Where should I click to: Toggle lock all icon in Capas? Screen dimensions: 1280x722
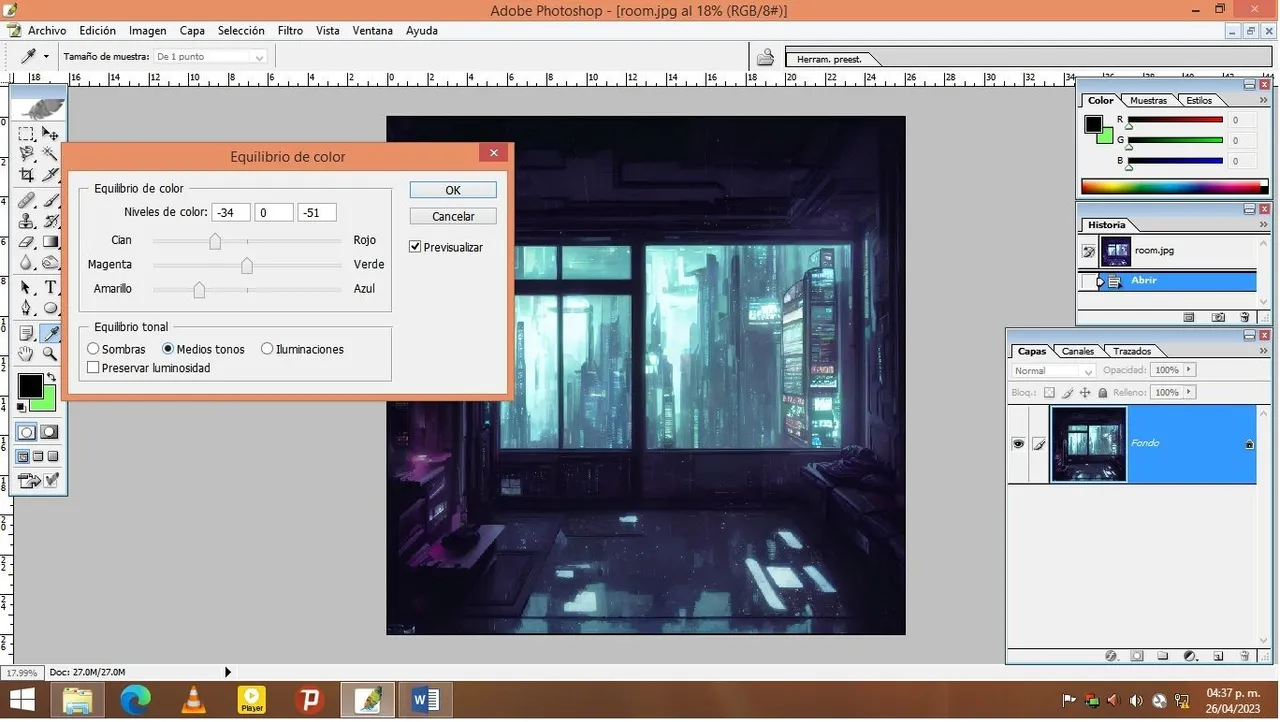(x=1102, y=393)
